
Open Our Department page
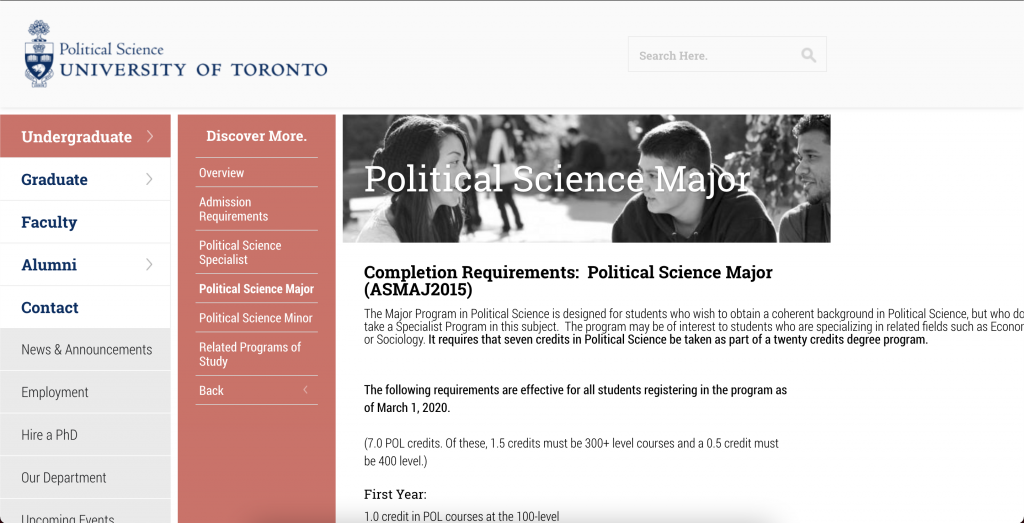click(x=64, y=478)
